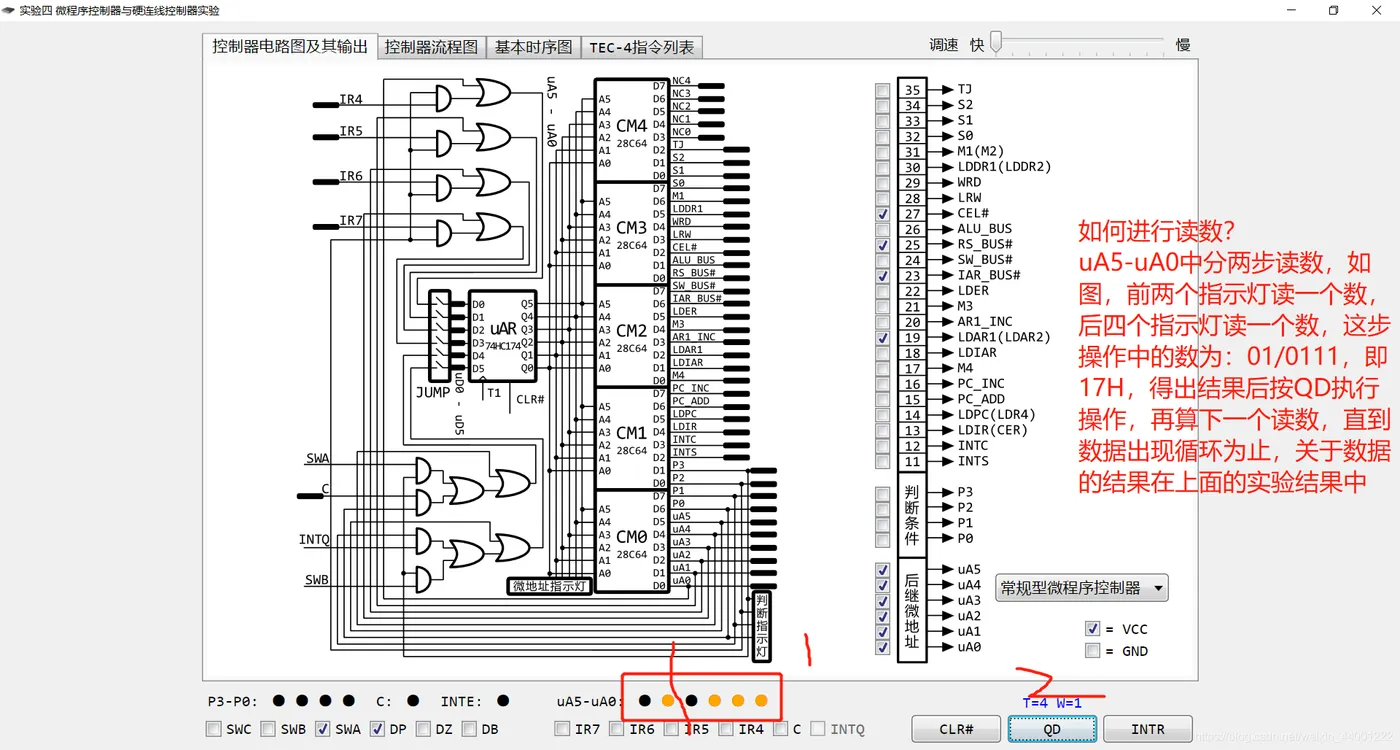Image resolution: width=1400 pixels, height=750 pixels.
Task: Tick the checkbox for signal 35 TJ
Action: click(x=882, y=90)
